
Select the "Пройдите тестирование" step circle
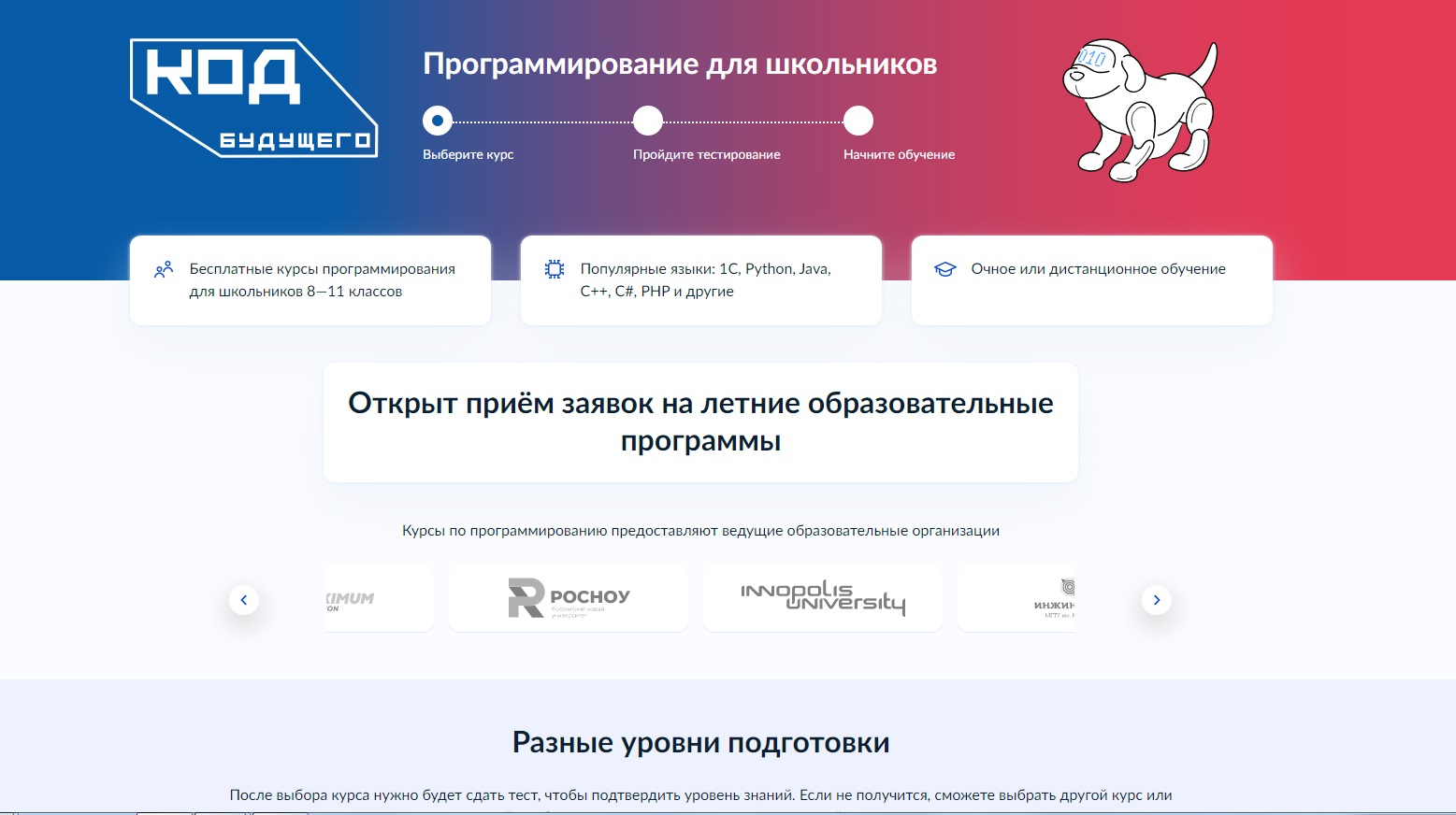click(647, 120)
